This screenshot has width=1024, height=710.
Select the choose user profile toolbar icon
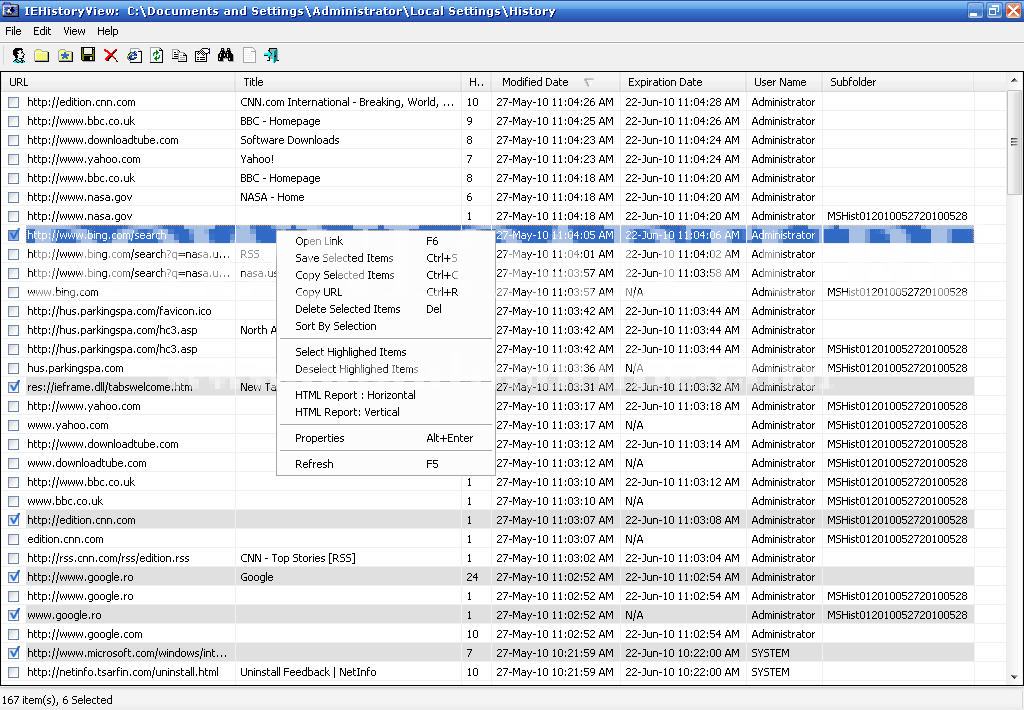coord(18,56)
